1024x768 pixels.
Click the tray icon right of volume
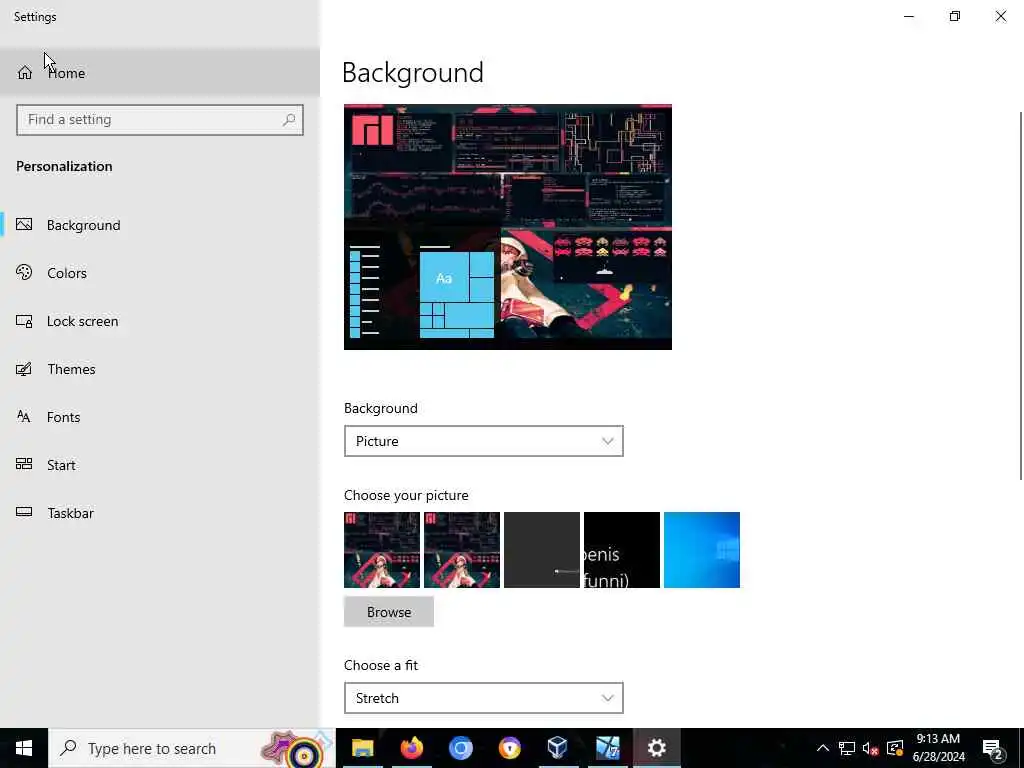[x=895, y=748]
